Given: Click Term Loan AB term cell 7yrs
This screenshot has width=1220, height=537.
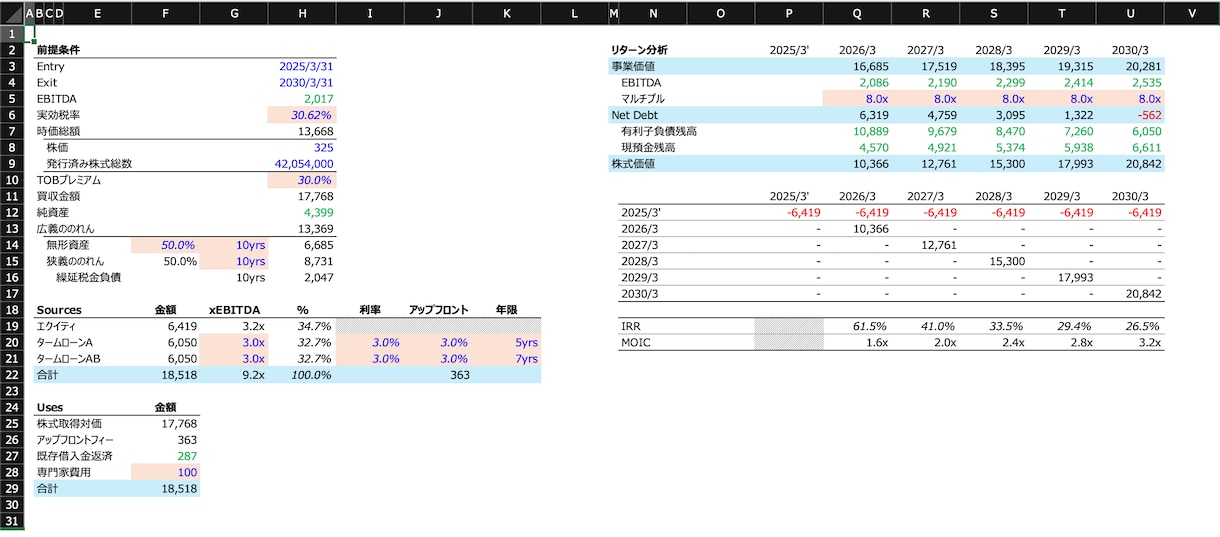Looking at the screenshot, I should pos(507,358).
